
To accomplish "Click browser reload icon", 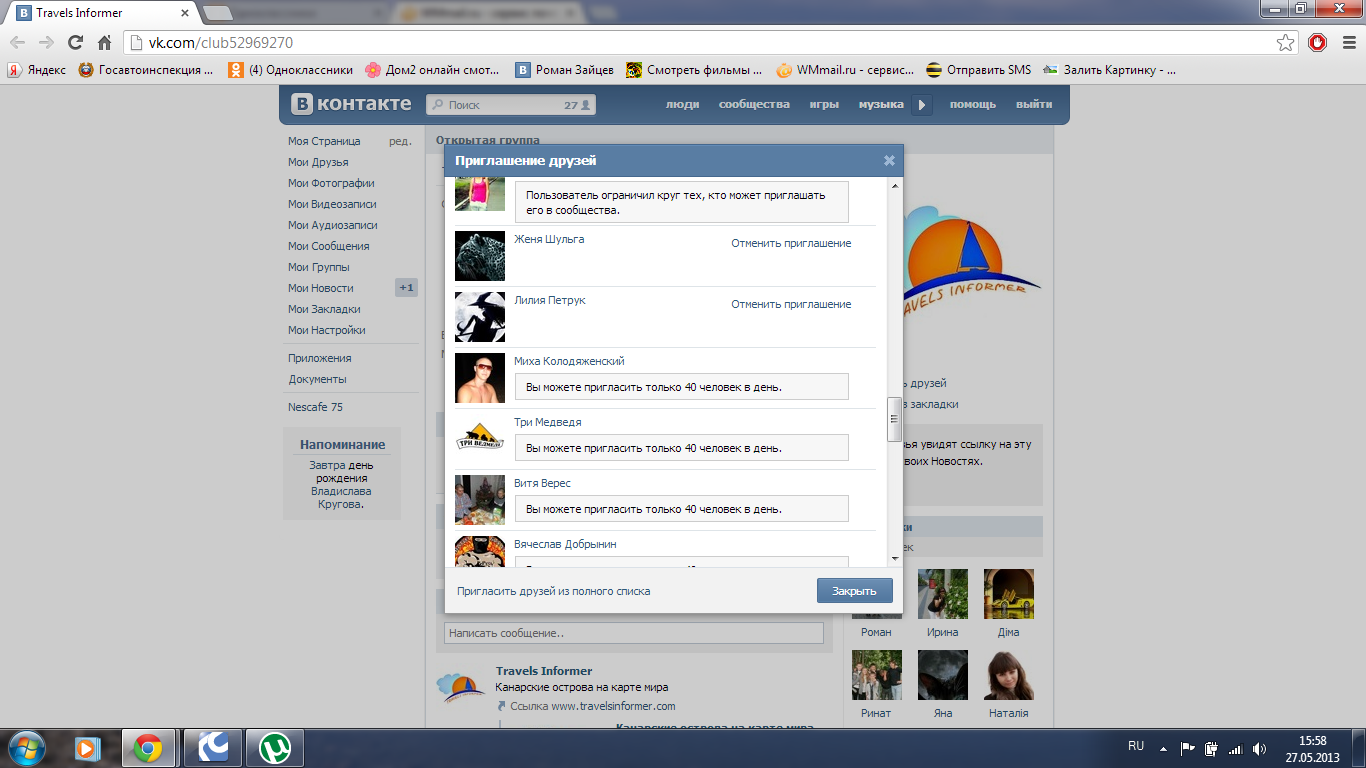I will click(x=75, y=43).
